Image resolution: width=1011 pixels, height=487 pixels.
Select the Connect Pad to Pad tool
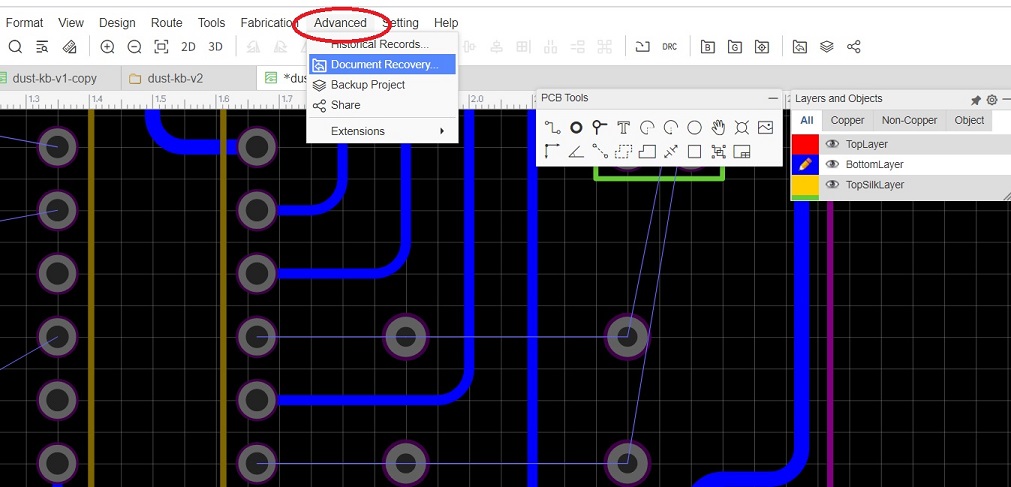[600, 152]
